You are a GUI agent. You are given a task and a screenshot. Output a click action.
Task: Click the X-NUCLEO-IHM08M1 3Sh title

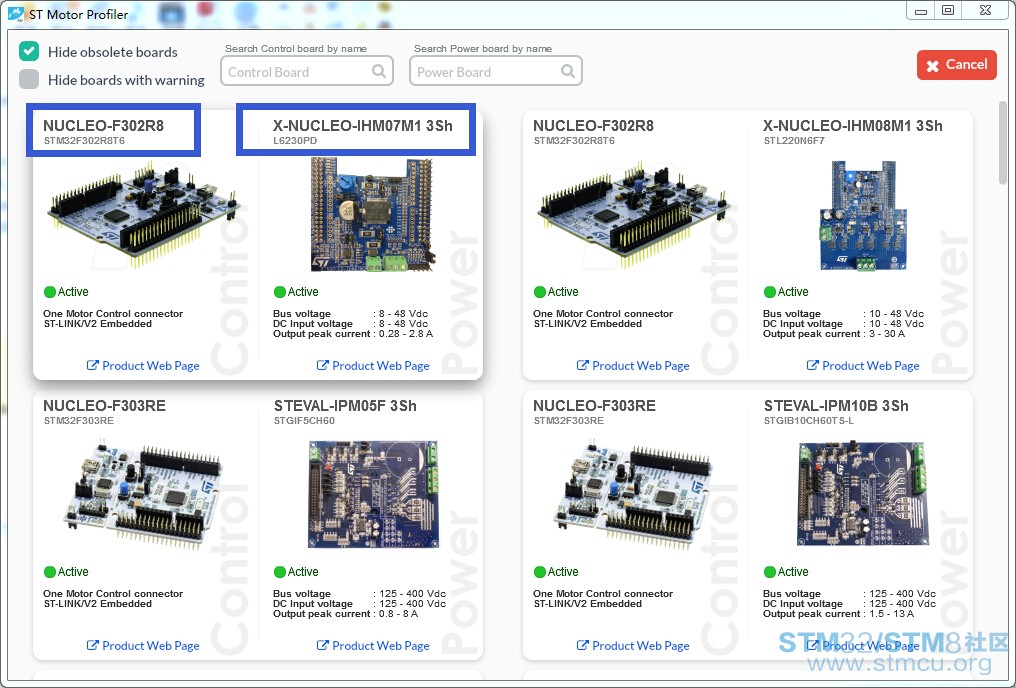(853, 126)
